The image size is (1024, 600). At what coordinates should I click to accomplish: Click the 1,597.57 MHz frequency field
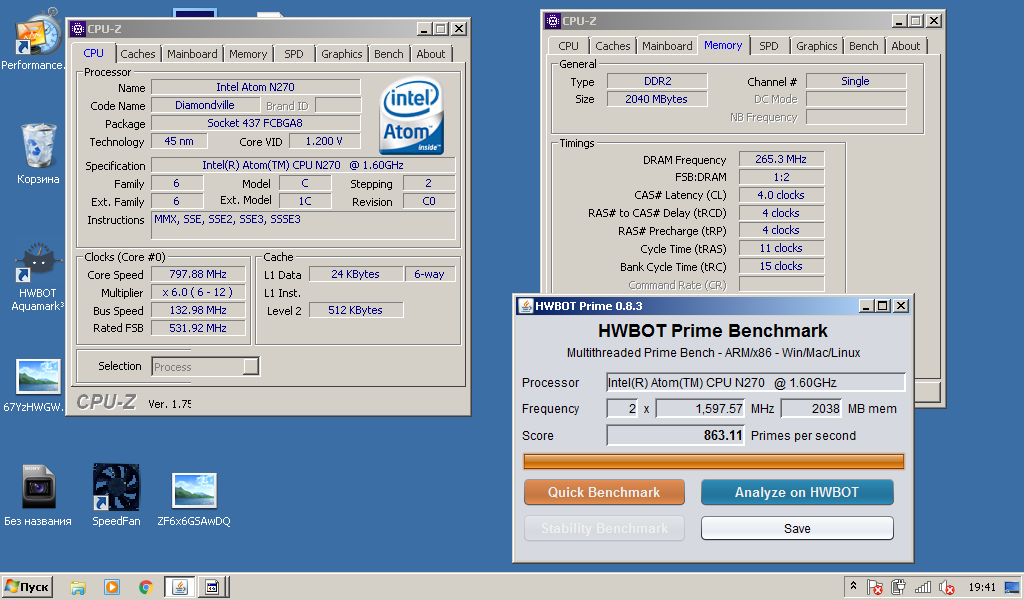(700, 409)
